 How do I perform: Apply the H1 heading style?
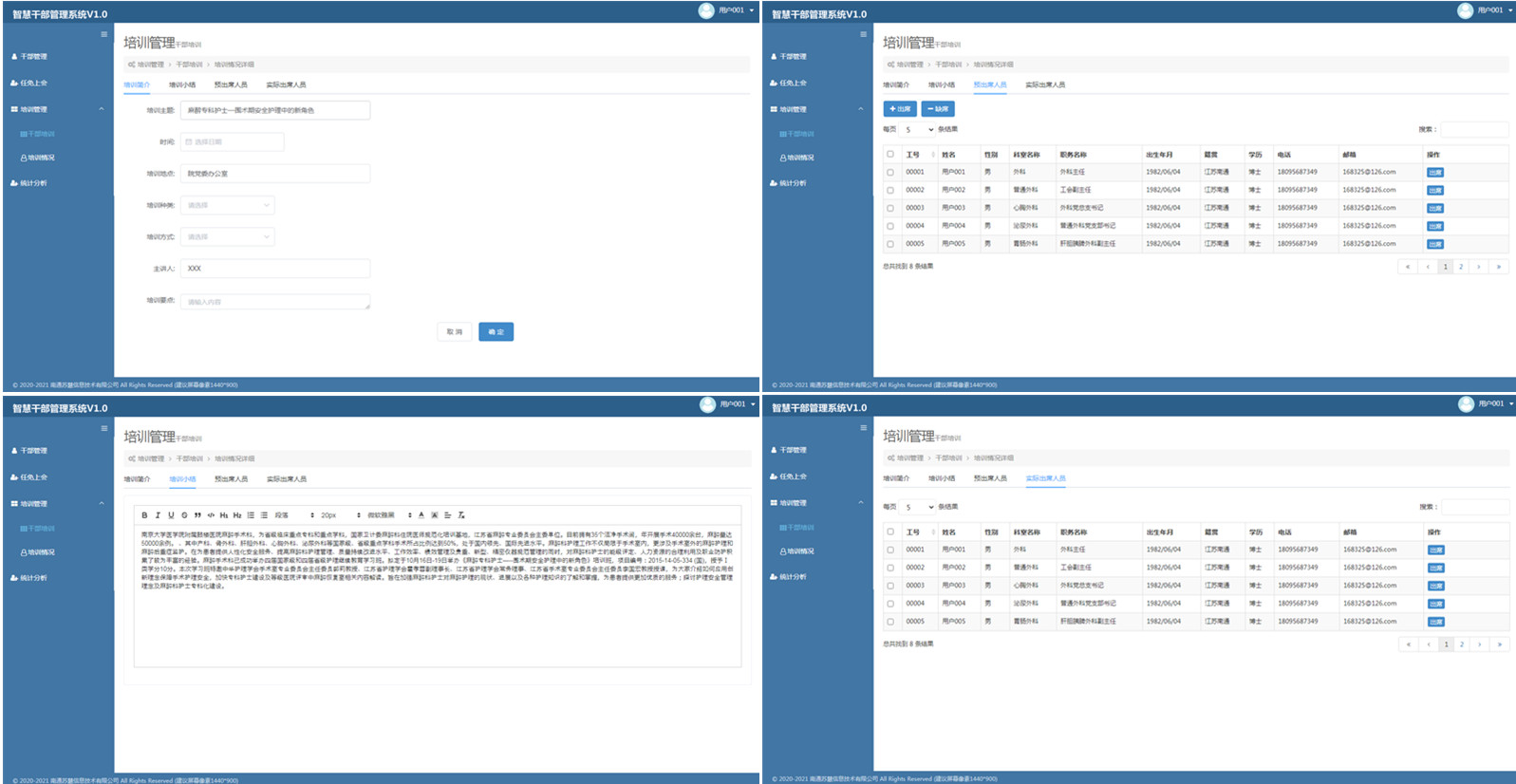coord(224,515)
